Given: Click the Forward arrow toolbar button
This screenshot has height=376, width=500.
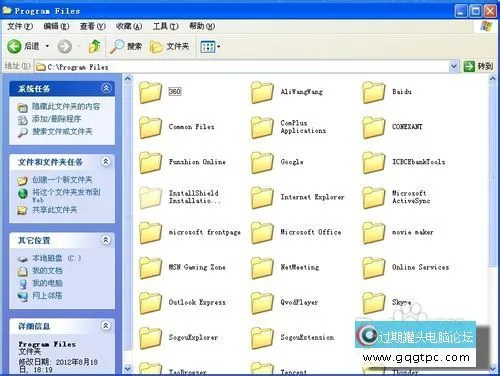Looking at the screenshot, I should (64, 46).
